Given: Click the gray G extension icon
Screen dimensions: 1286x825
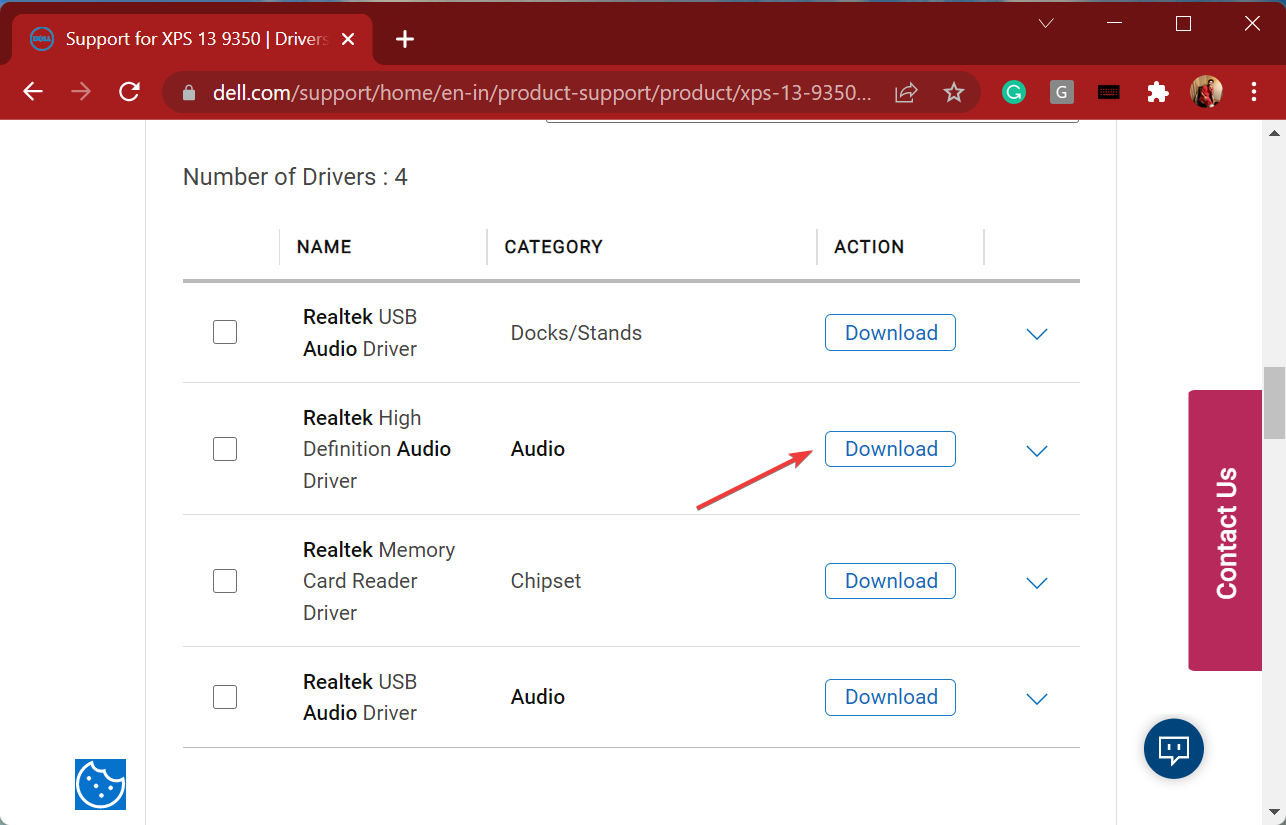Looking at the screenshot, I should tap(1062, 93).
